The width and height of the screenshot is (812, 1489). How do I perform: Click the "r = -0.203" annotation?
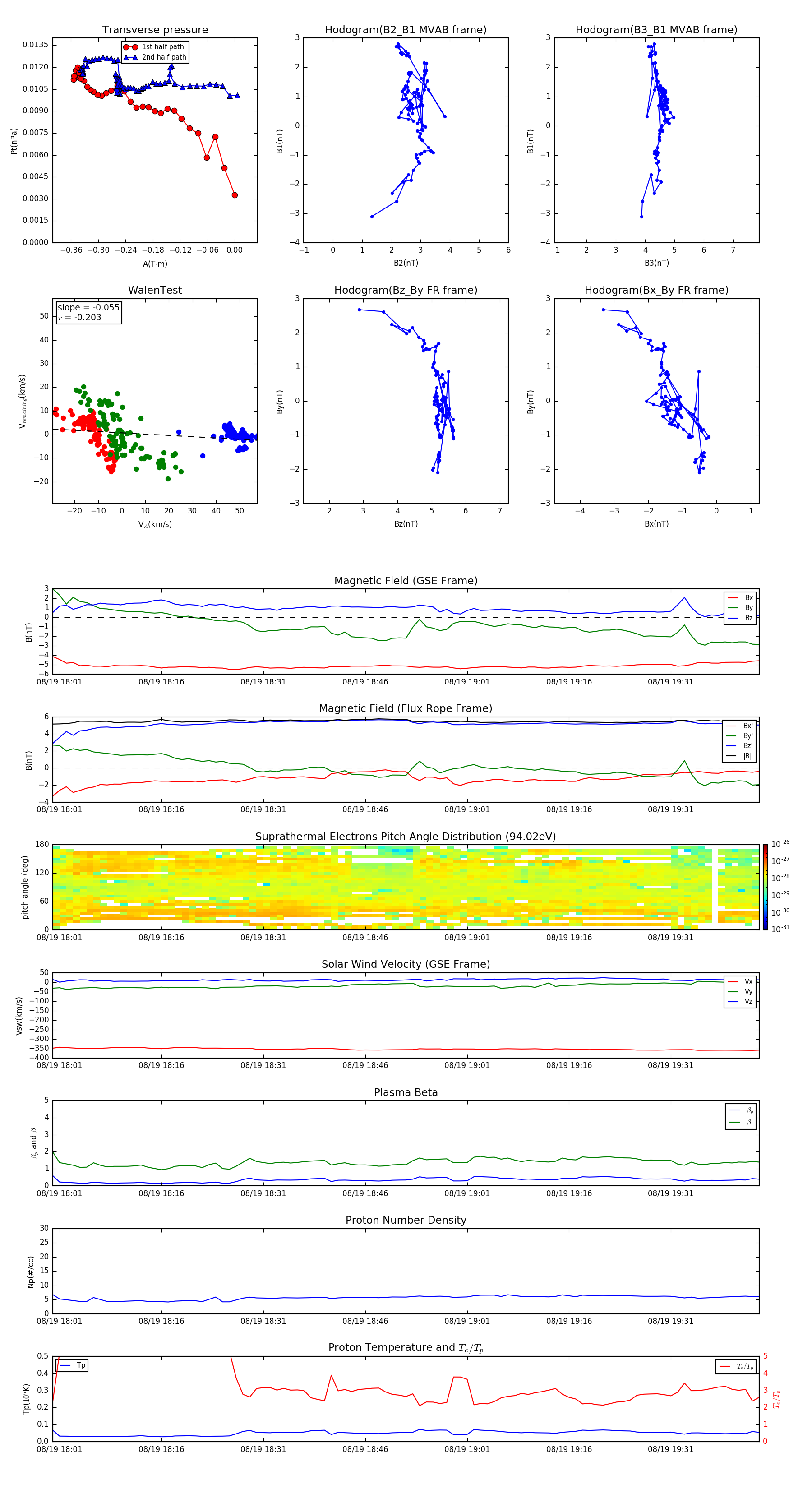(x=80, y=317)
